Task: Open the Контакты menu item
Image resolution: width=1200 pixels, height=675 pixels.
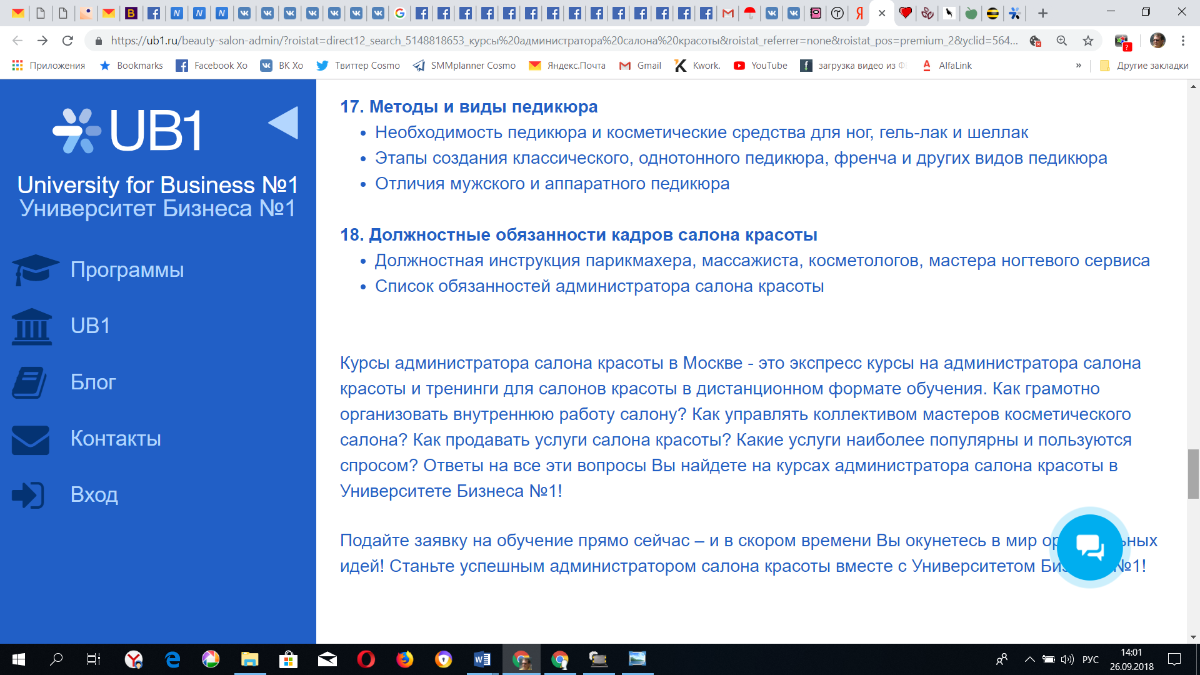Action: [115, 439]
